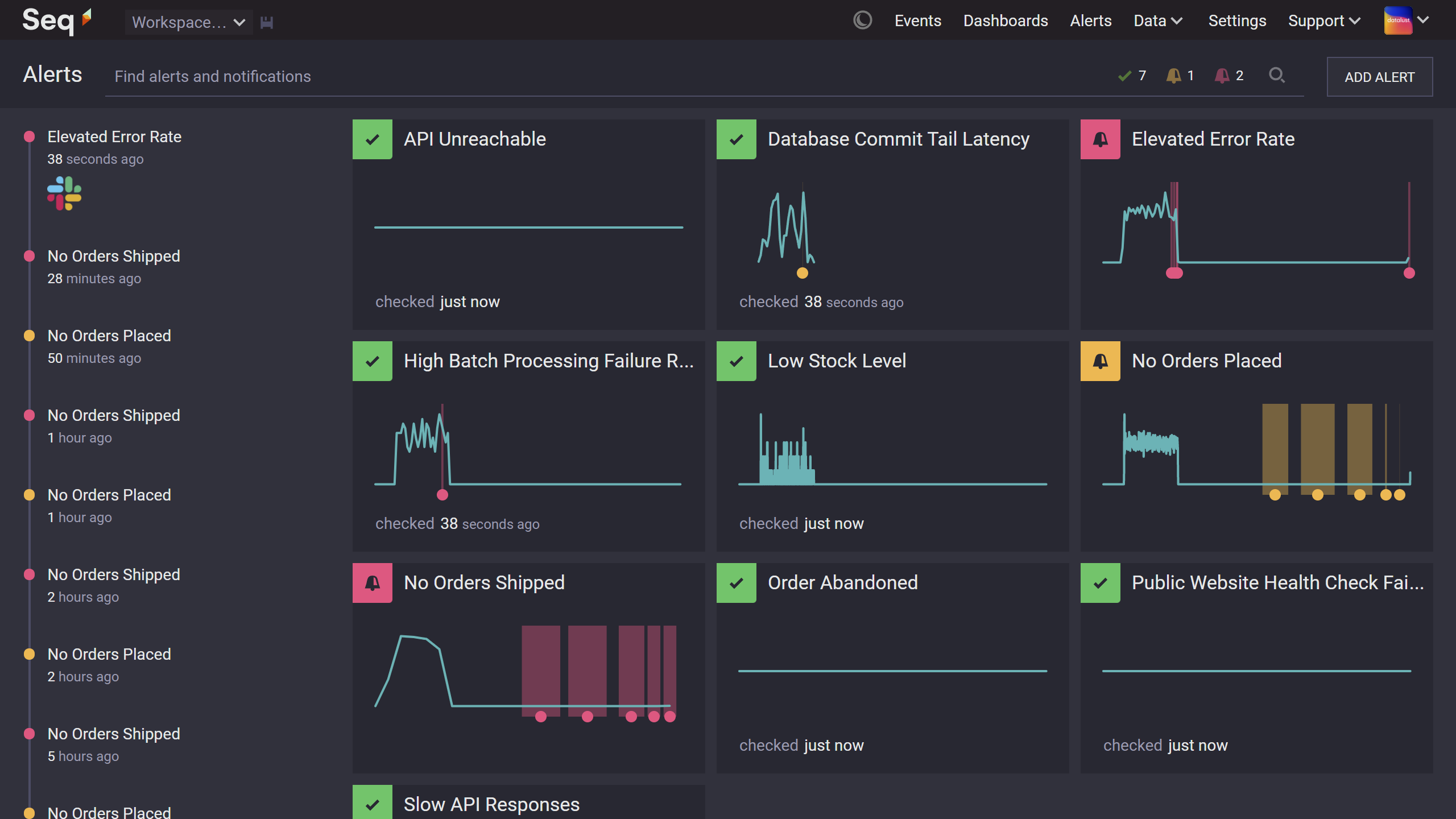This screenshot has width=1456, height=819.
Task: Click the Find alerts and notifications input field
Action: click(x=212, y=75)
